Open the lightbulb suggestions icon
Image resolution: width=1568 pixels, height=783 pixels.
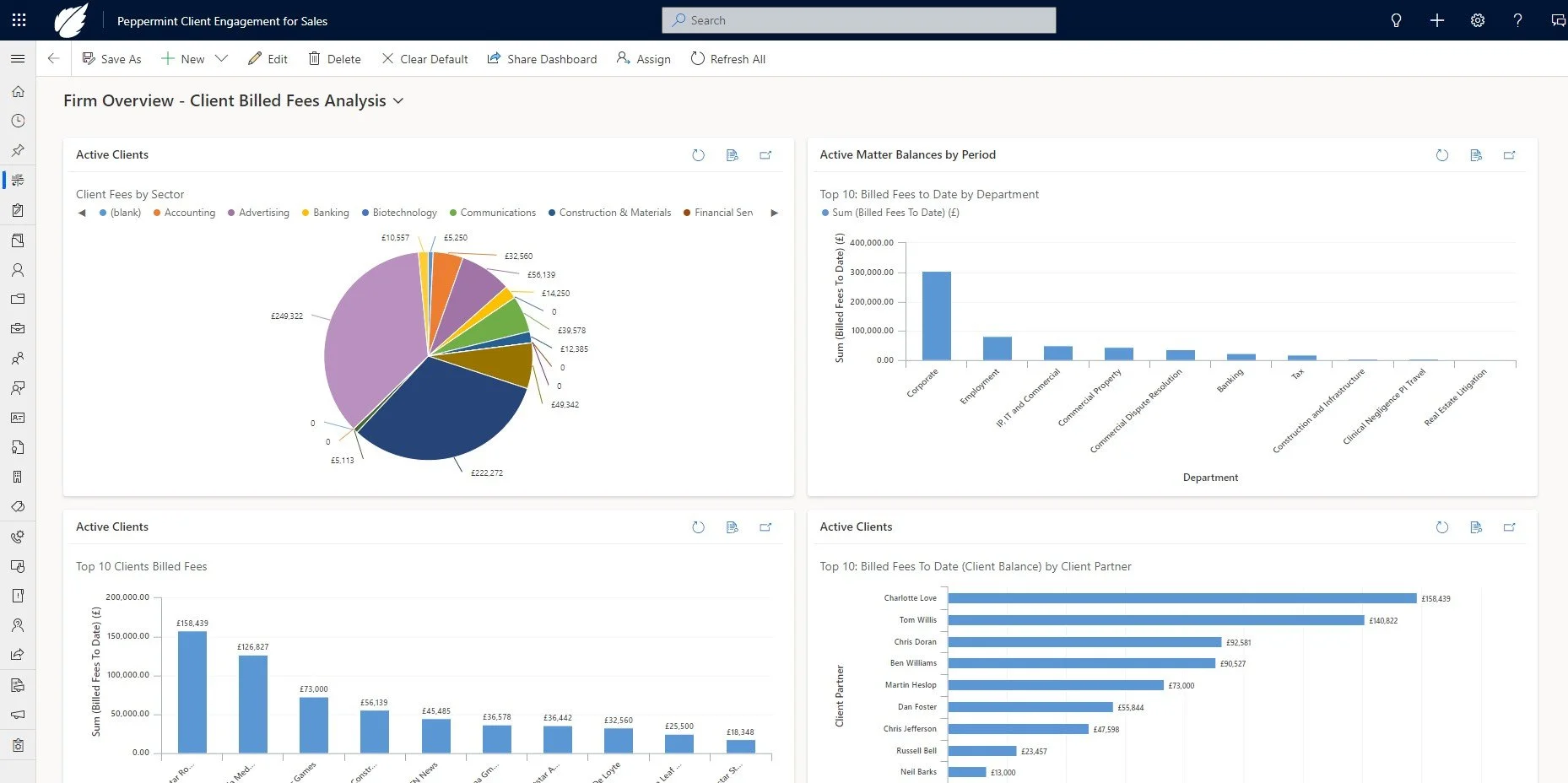tap(1396, 20)
